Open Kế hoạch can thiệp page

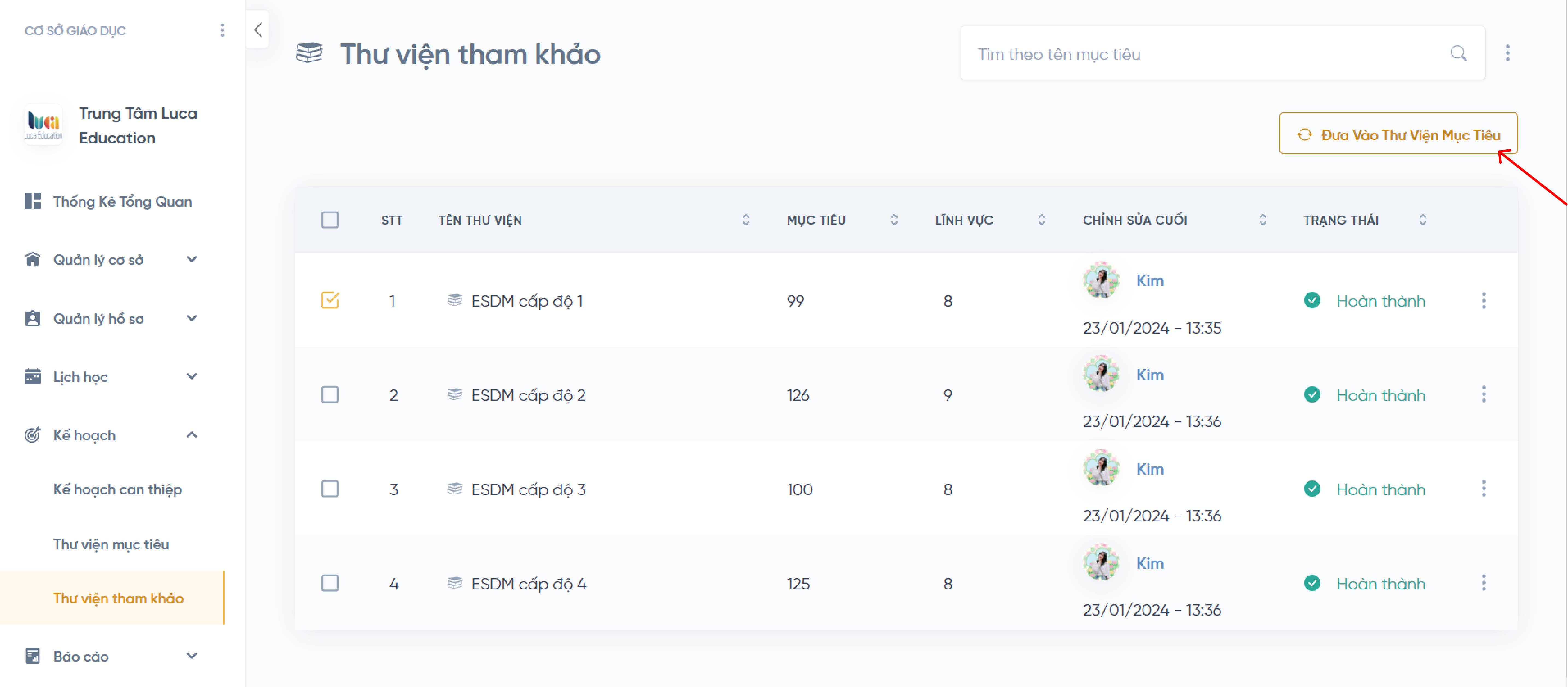(117, 489)
